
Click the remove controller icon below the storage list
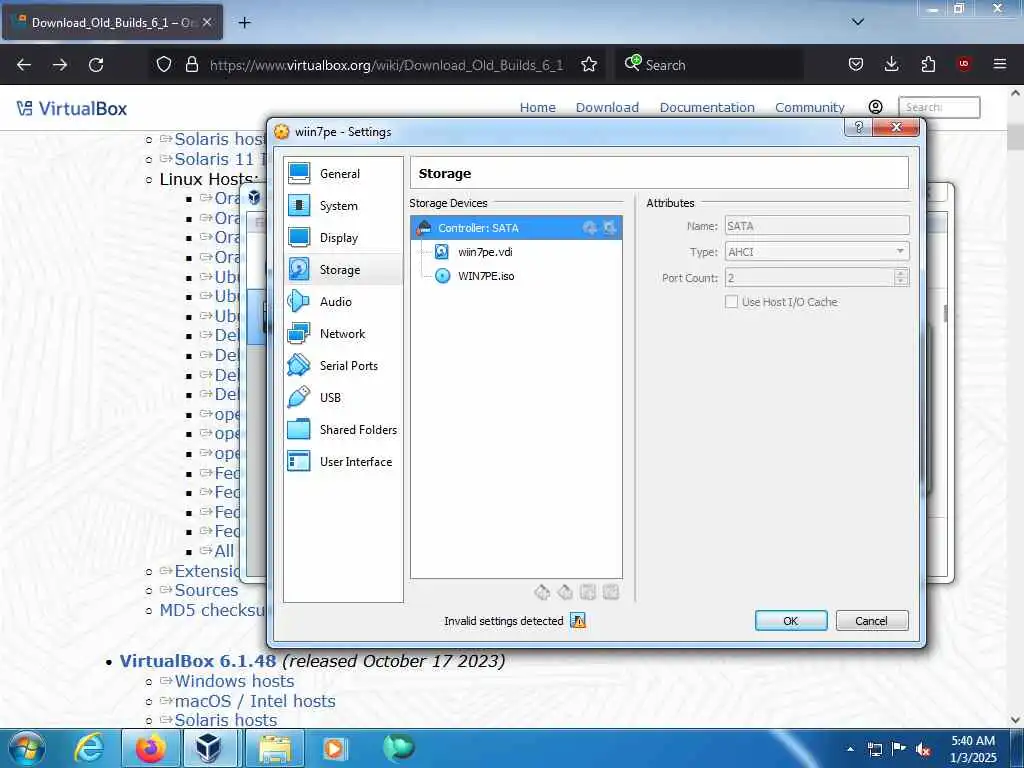pyautogui.click(x=565, y=592)
